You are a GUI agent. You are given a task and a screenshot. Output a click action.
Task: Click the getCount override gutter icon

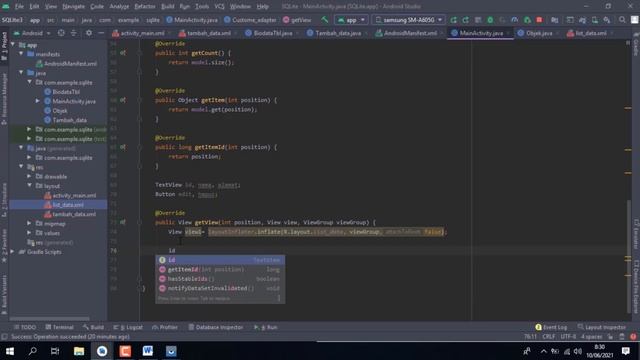click(x=123, y=53)
